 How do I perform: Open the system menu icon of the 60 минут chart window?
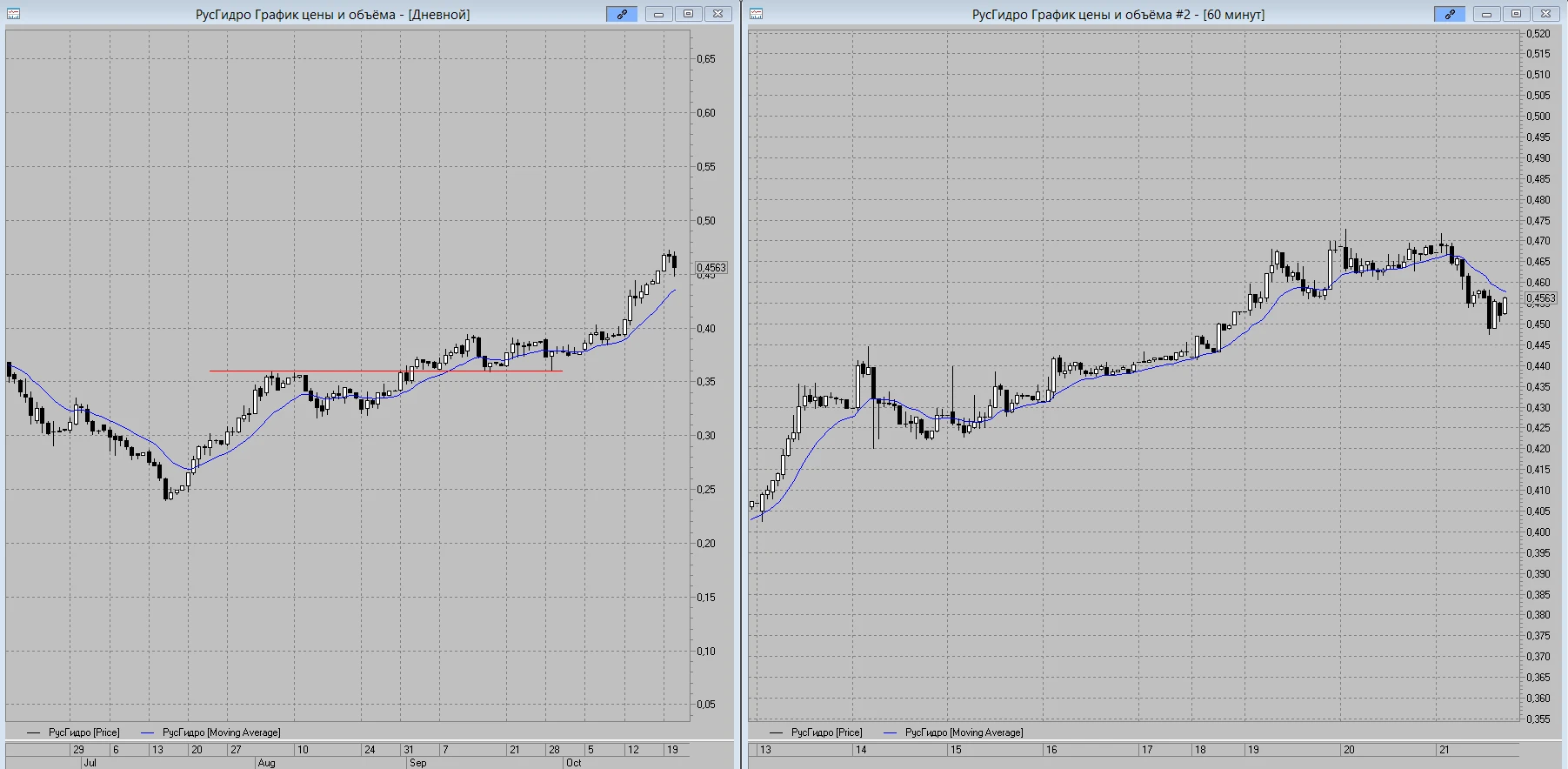point(756,14)
